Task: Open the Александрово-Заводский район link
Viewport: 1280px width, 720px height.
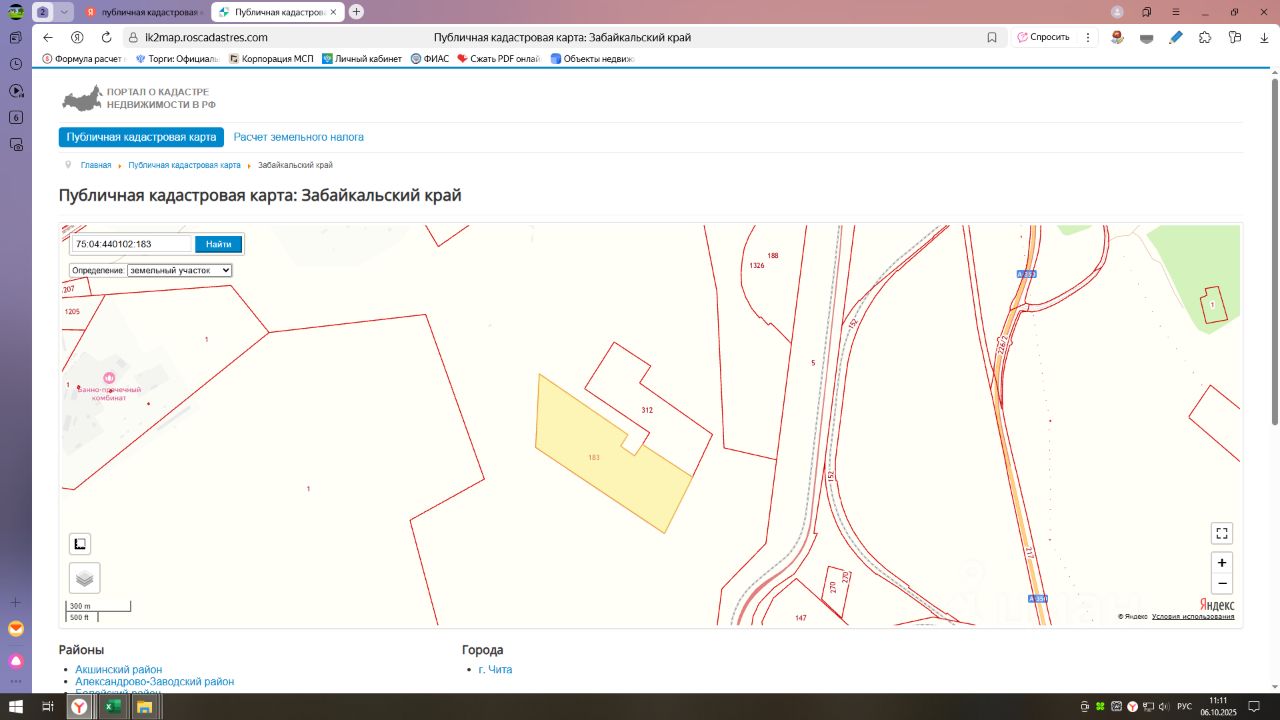Action: click(x=155, y=682)
